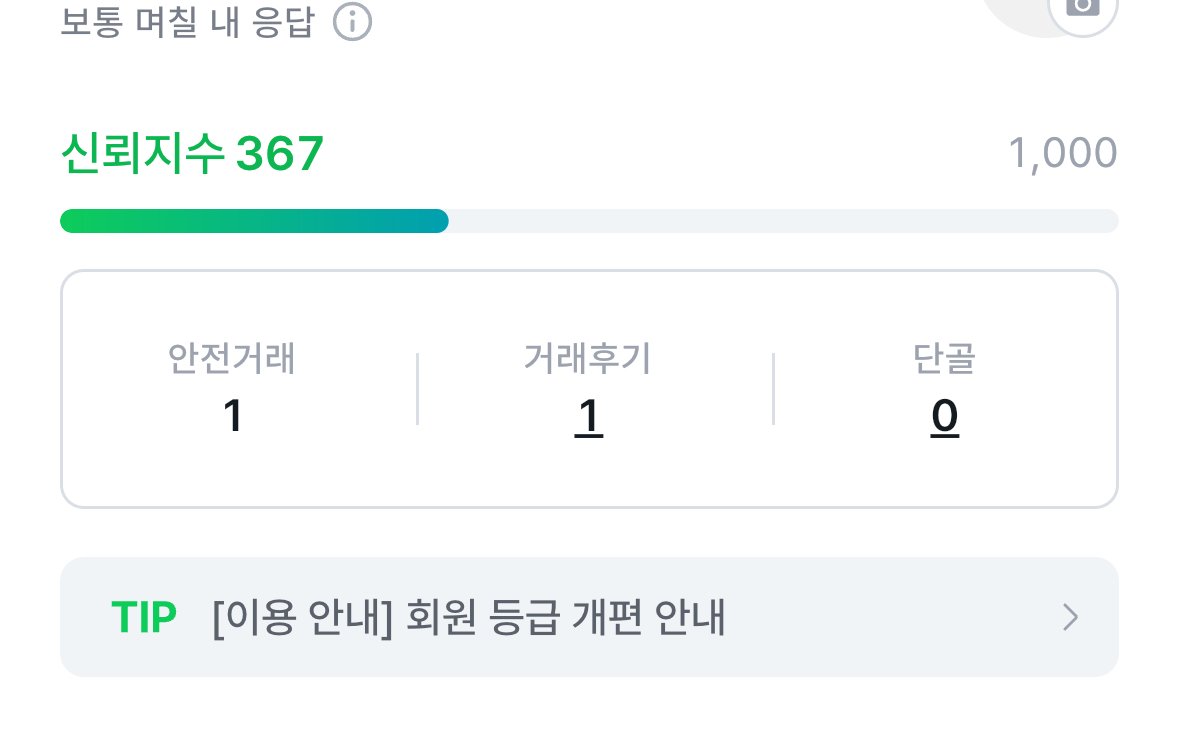This screenshot has width=1179, height=734.
Task: Click the info icon beside 보통 며칠 내 응답
Action: (352, 21)
